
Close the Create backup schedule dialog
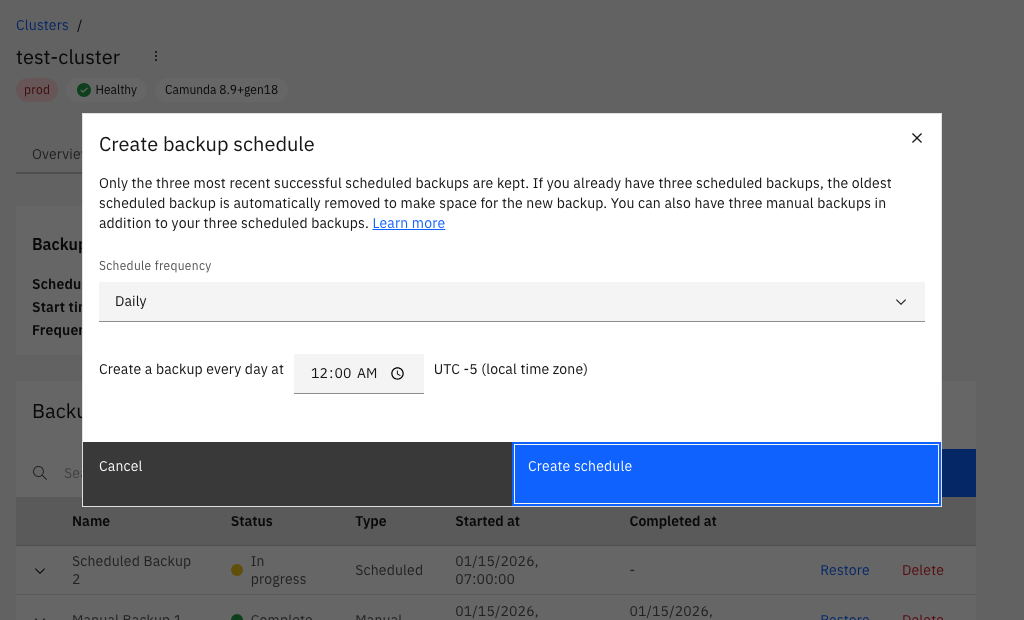pyautogui.click(x=916, y=138)
